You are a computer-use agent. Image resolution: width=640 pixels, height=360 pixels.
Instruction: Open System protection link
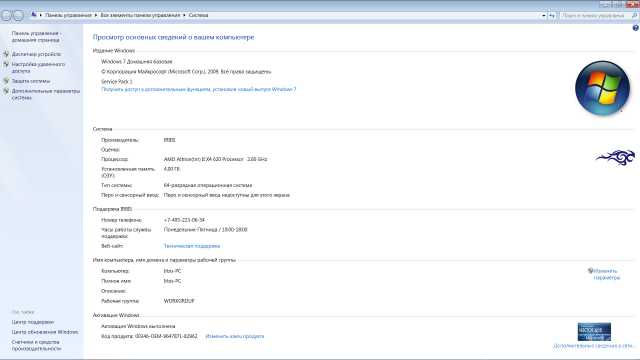pos(31,81)
